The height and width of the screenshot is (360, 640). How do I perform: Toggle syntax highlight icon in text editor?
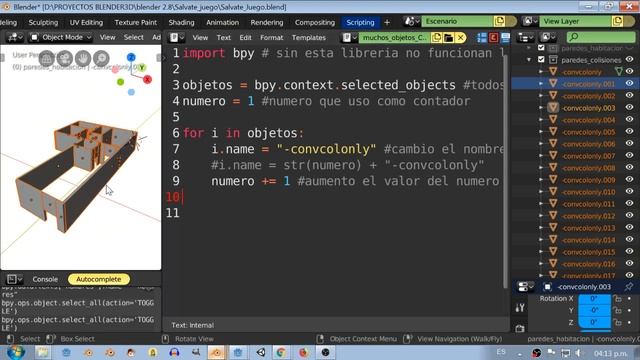505,38
